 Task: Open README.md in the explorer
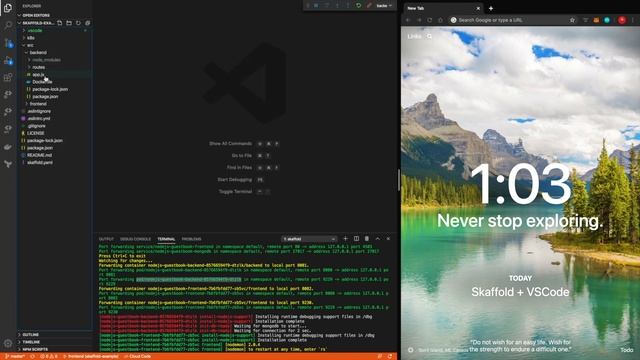[x=39, y=156]
